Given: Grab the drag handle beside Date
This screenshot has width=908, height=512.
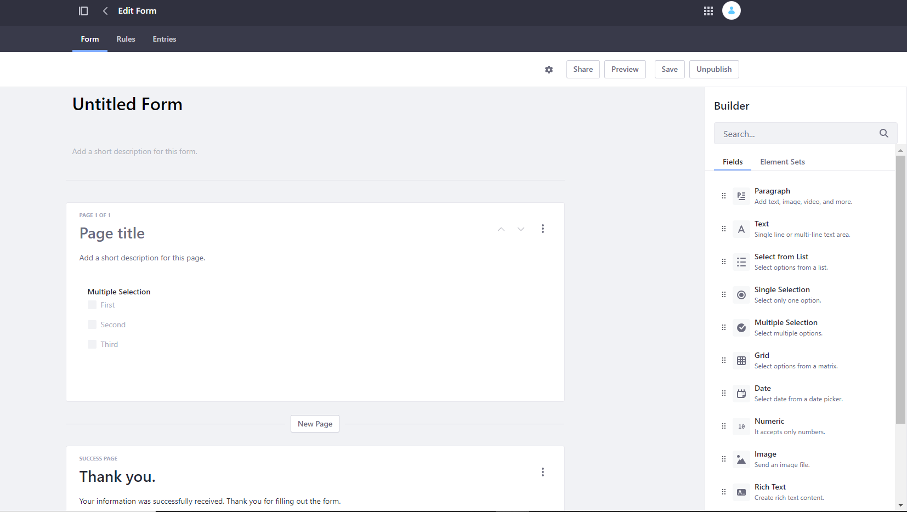Looking at the screenshot, I should [x=723, y=393].
